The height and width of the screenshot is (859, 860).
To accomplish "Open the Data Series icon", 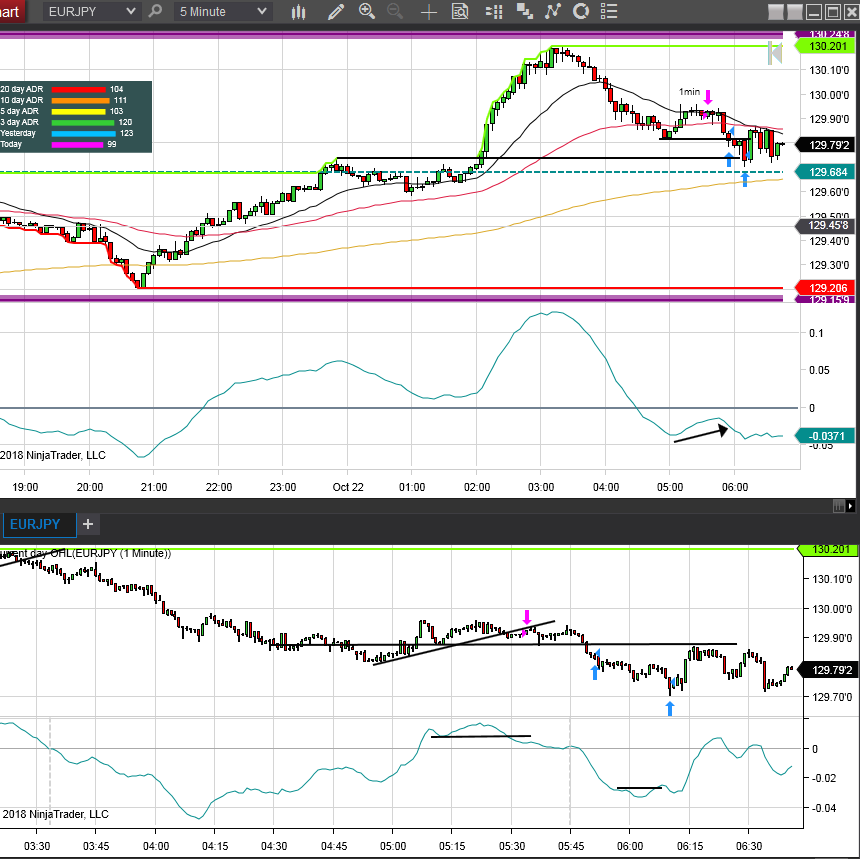I will click(494, 12).
